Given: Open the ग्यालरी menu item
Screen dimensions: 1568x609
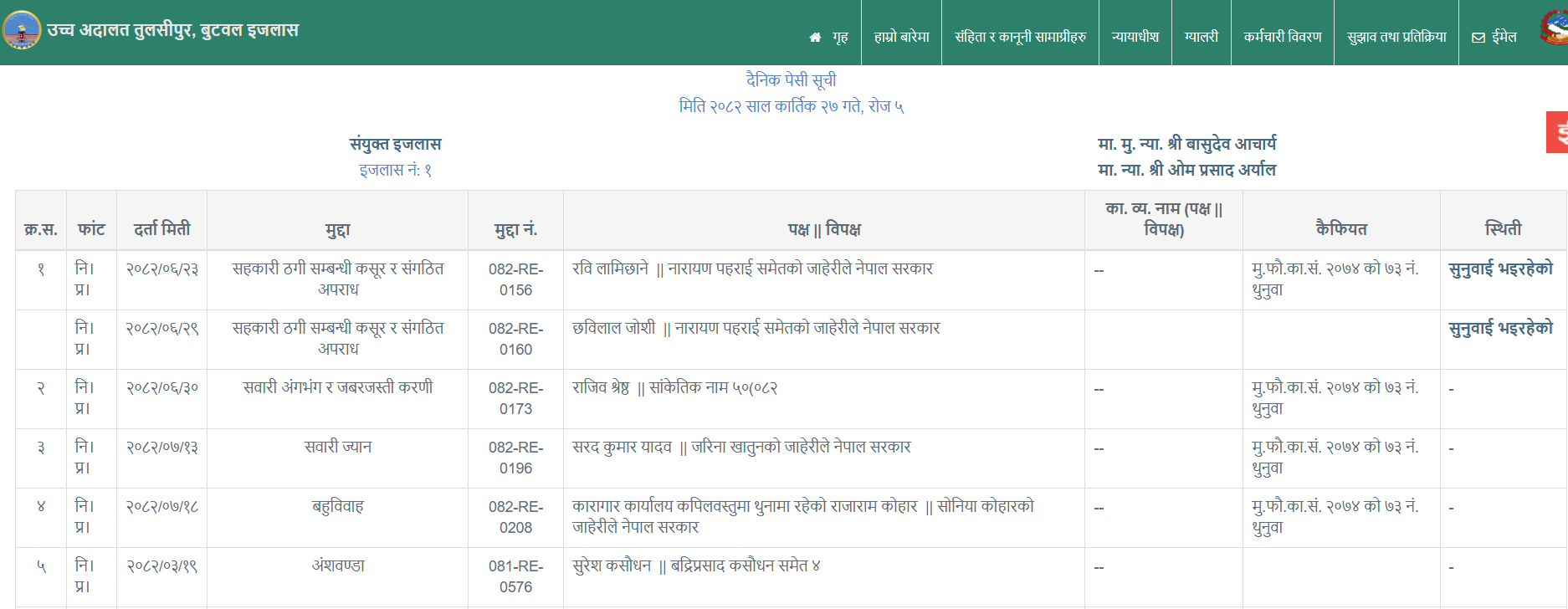Looking at the screenshot, I should (1201, 37).
